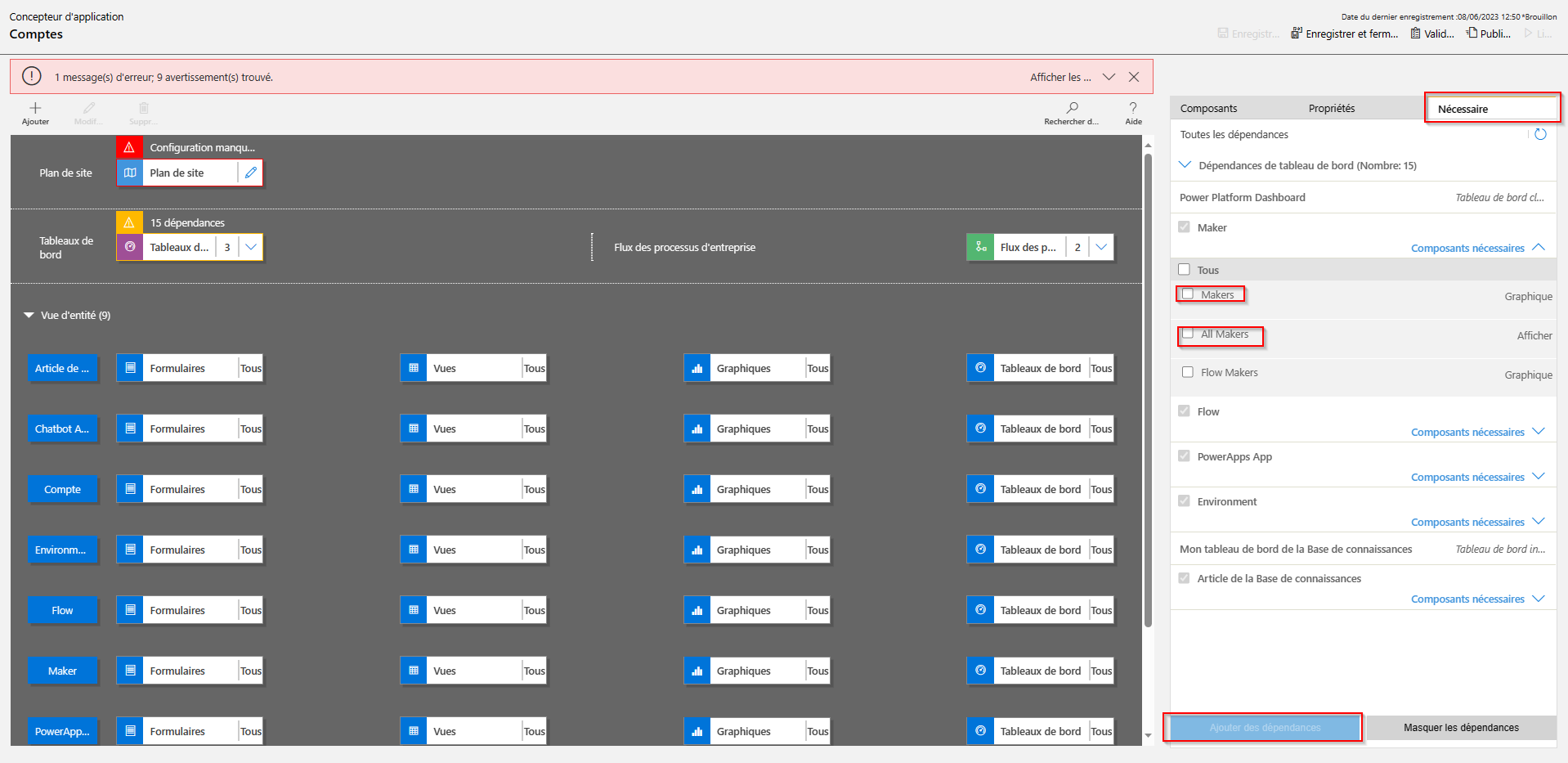Click Formulaires icon in Article de row
The height and width of the screenshot is (763, 1568).
tap(130, 368)
